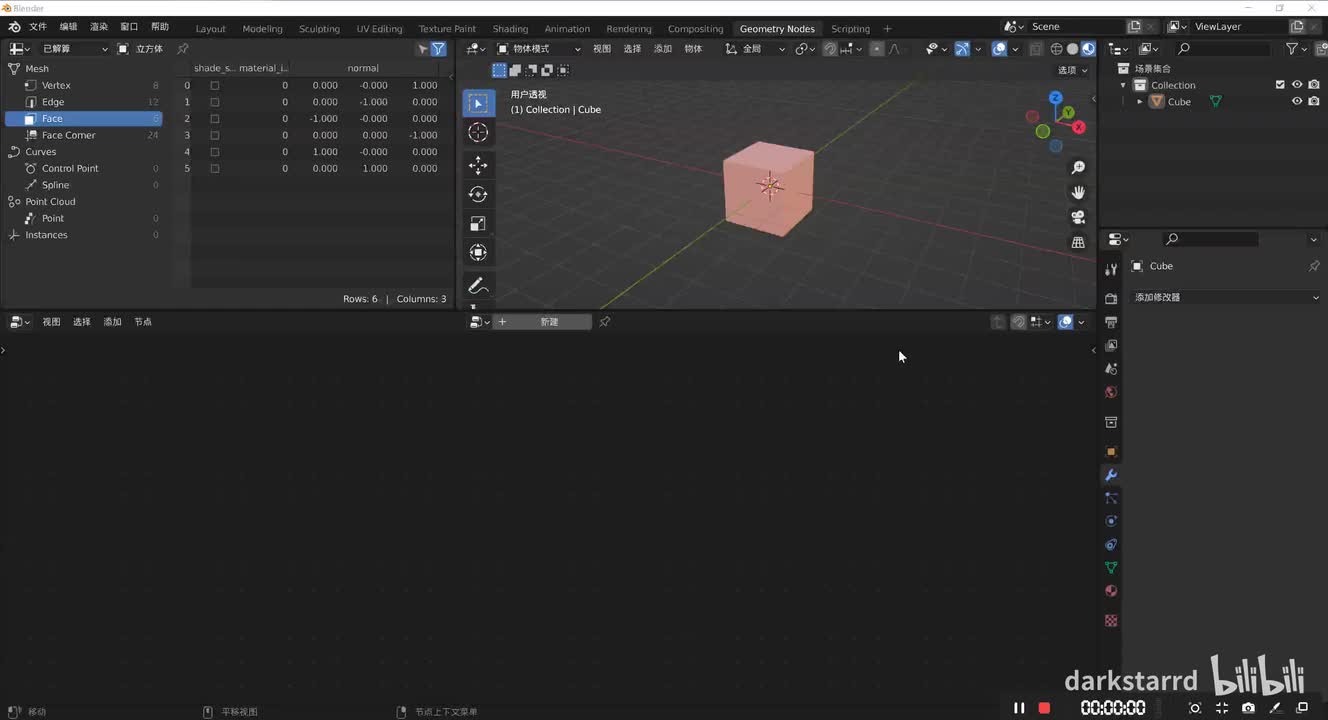Pick the Rotate tool in viewport toolbar
The width and height of the screenshot is (1328, 720).
pyautogui.click(x=478, y=194)
